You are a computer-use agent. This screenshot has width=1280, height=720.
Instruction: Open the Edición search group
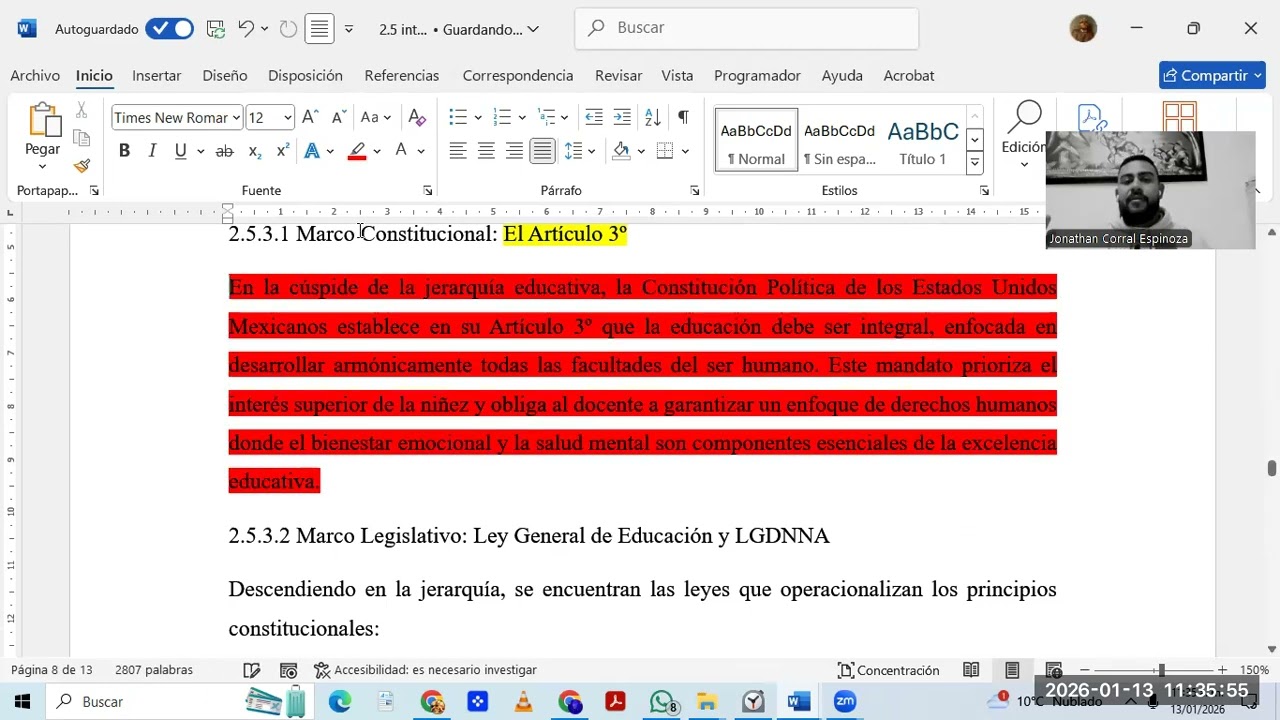click(x=1024, y=135)
